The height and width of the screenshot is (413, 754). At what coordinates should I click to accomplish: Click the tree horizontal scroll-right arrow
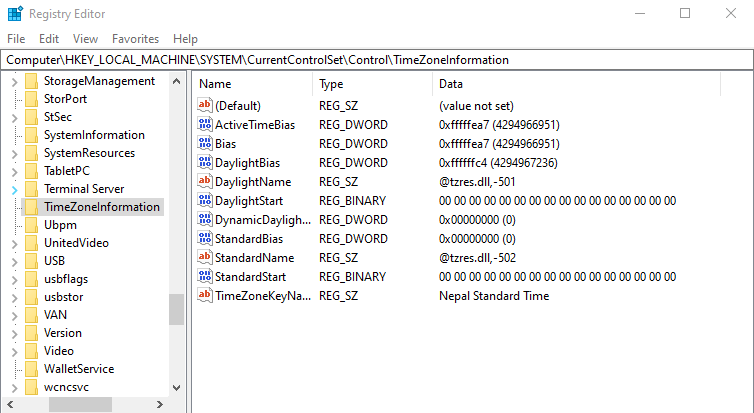(x=160, y=404)
